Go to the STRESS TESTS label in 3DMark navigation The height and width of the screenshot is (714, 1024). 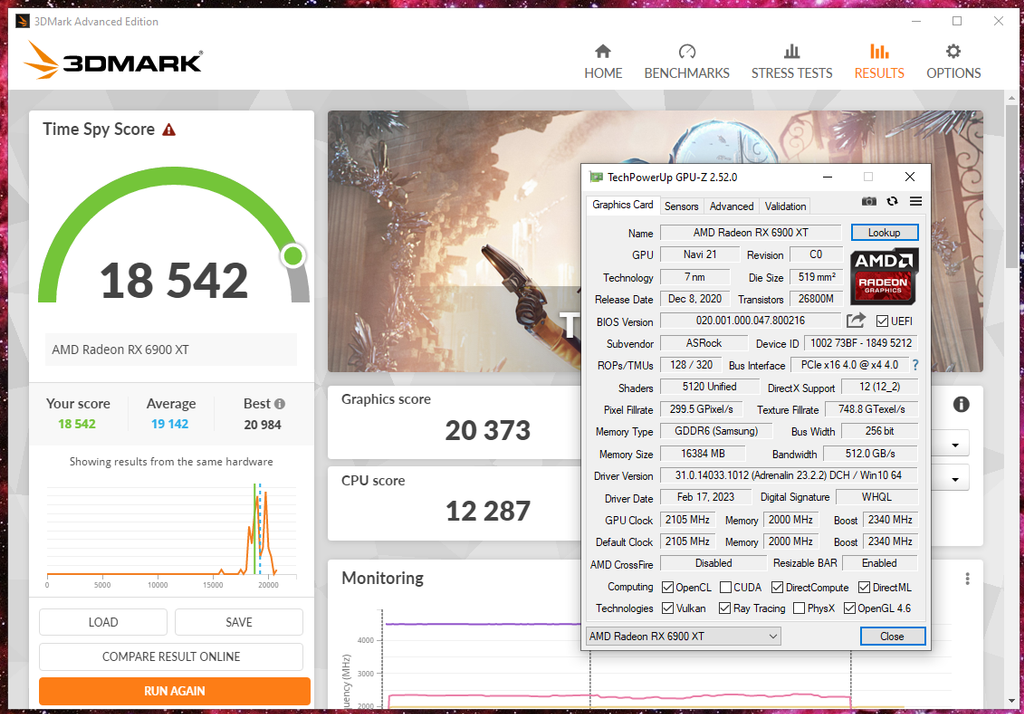[x=792, y=73]
